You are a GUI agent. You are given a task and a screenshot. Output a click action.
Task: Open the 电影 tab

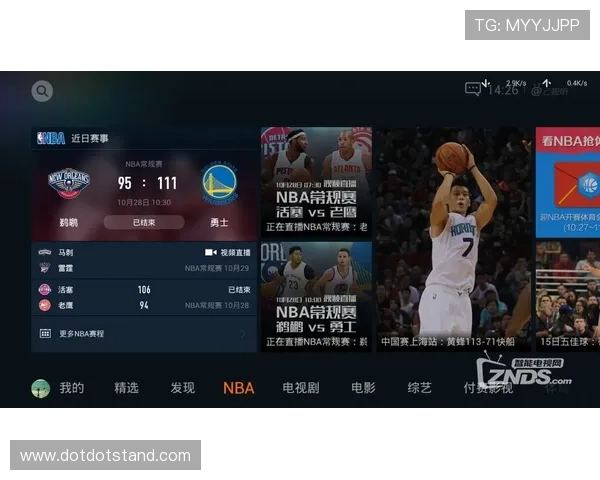tap(363, 388)
